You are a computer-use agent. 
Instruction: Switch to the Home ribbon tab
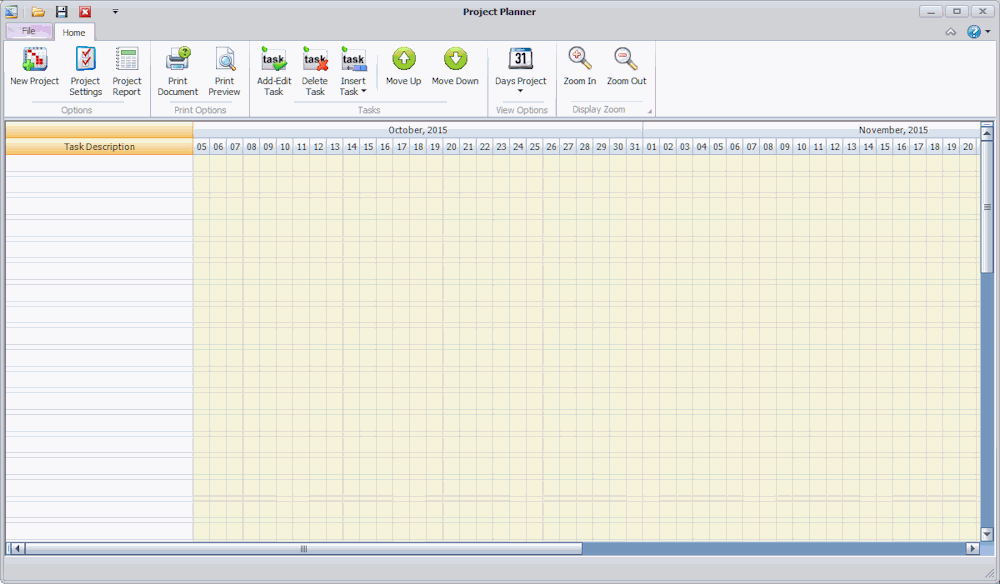pos(74,32)
